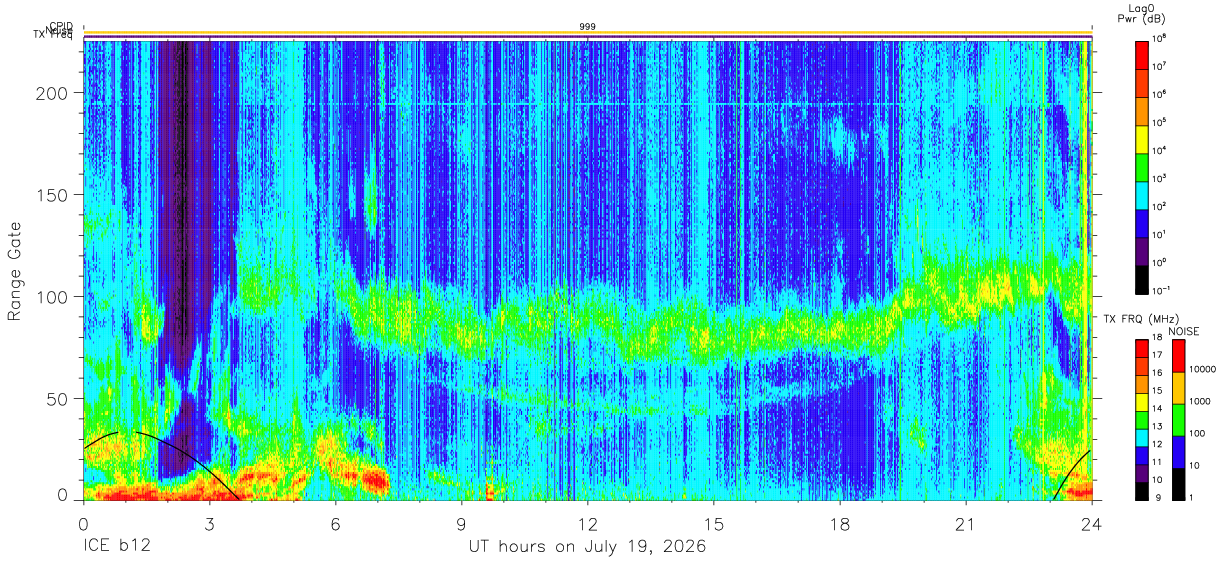Click the 1000 label on NOISE colorbar
Screen dimensions: 1228x567
pyautogui.click(x=1200, y=402)
